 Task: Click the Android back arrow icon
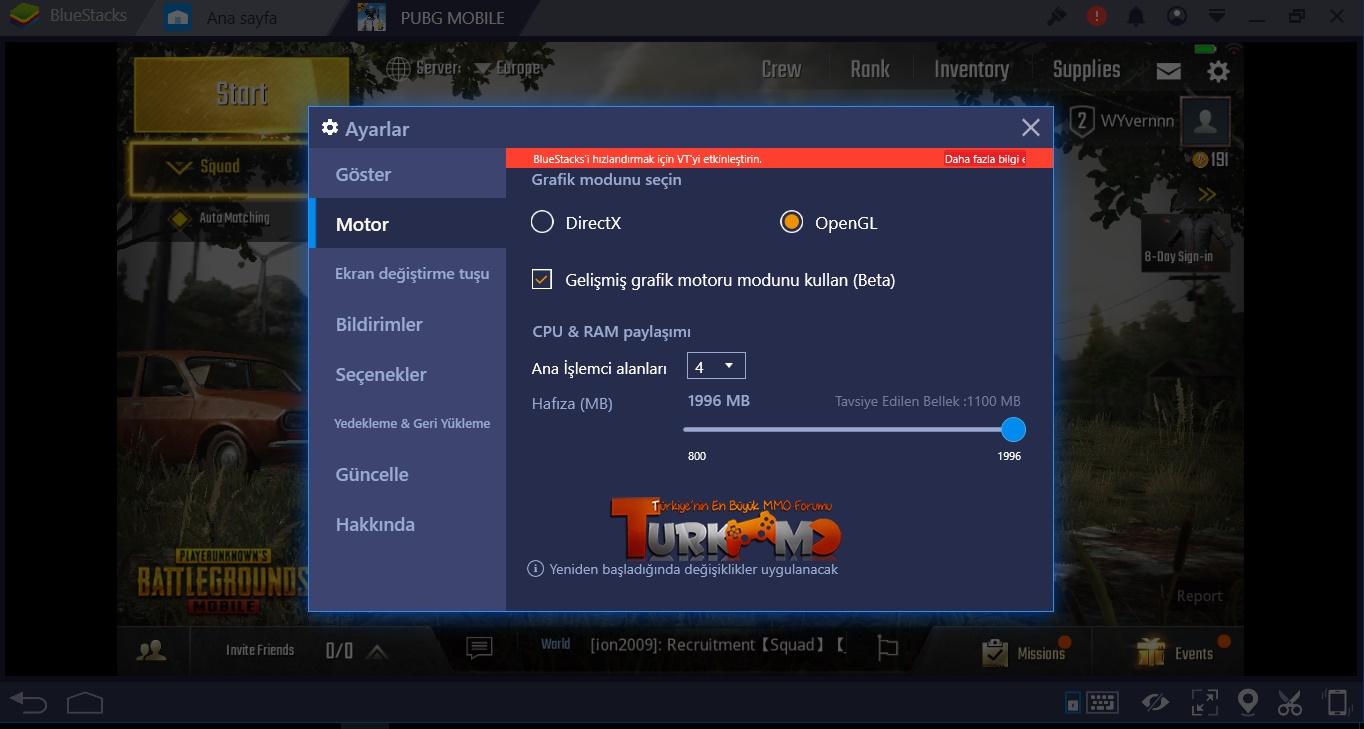(x=28, y=703)
